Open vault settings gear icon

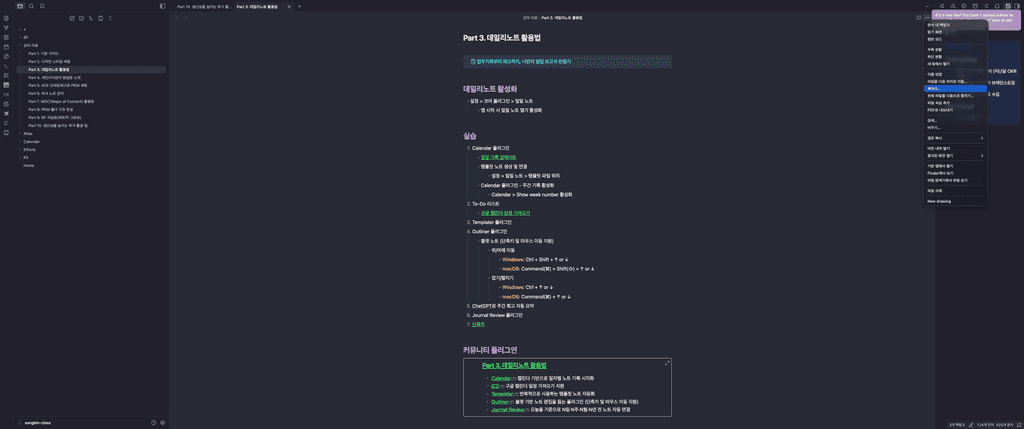tap(163, 422)
